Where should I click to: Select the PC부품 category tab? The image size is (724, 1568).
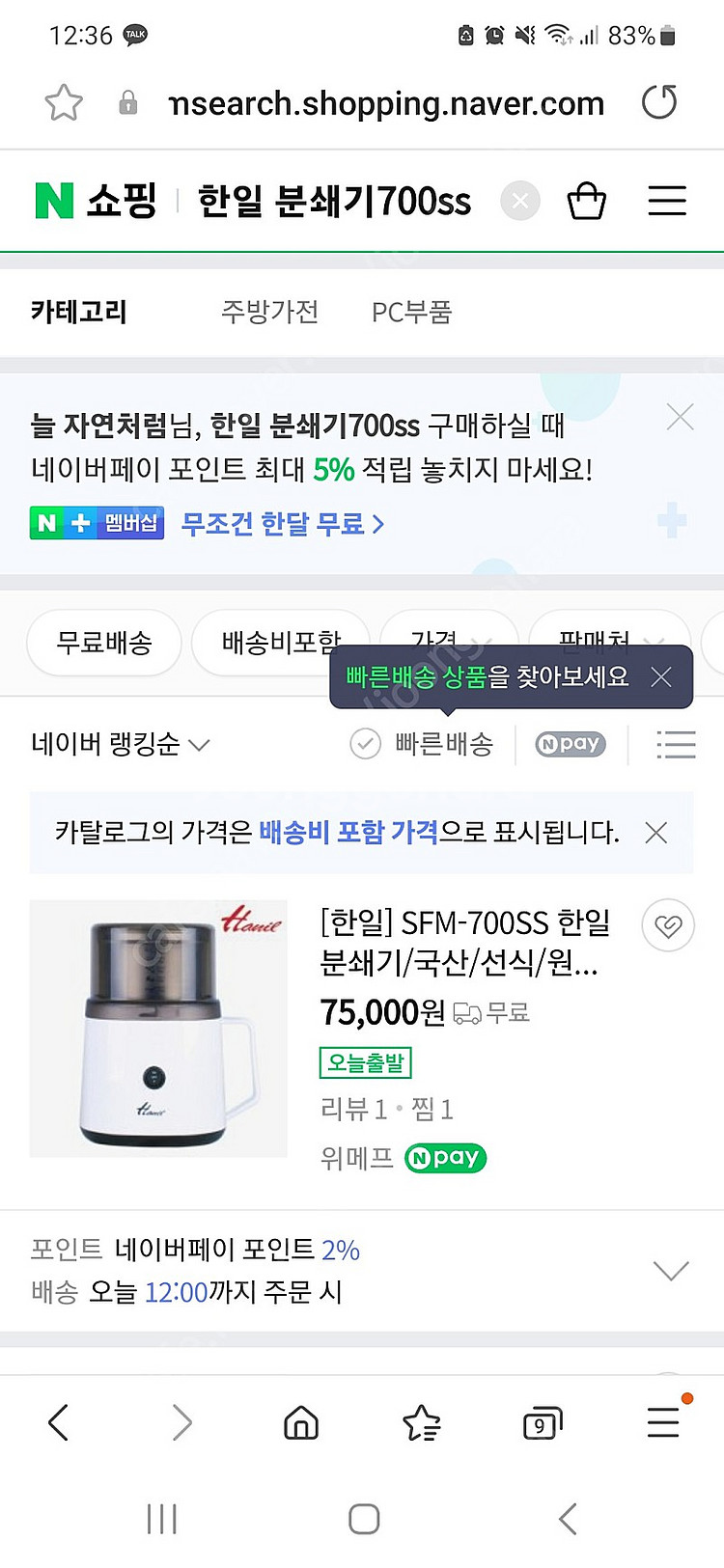pyautogui.click(x=411, y=312)
